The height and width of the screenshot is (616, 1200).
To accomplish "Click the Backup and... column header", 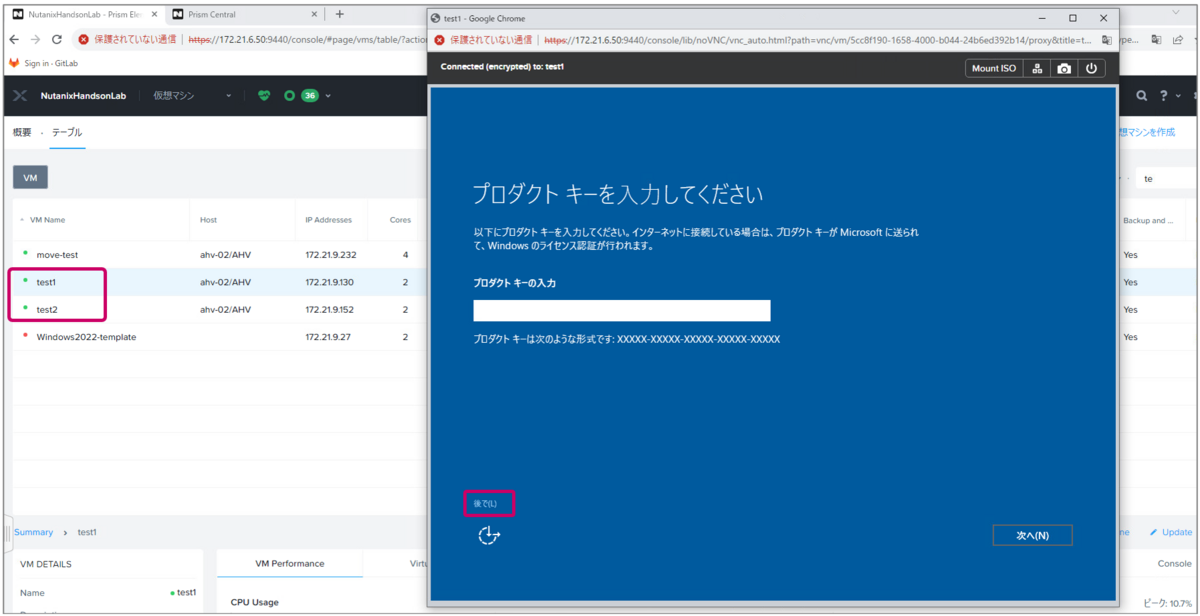I will coord(1148,220).
